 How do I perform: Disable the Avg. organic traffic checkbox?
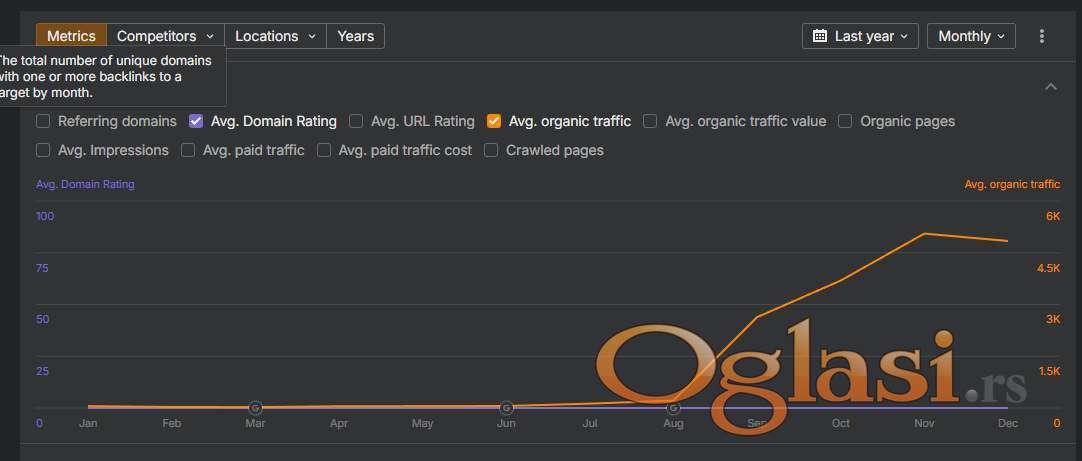click(x=494, y=121)
